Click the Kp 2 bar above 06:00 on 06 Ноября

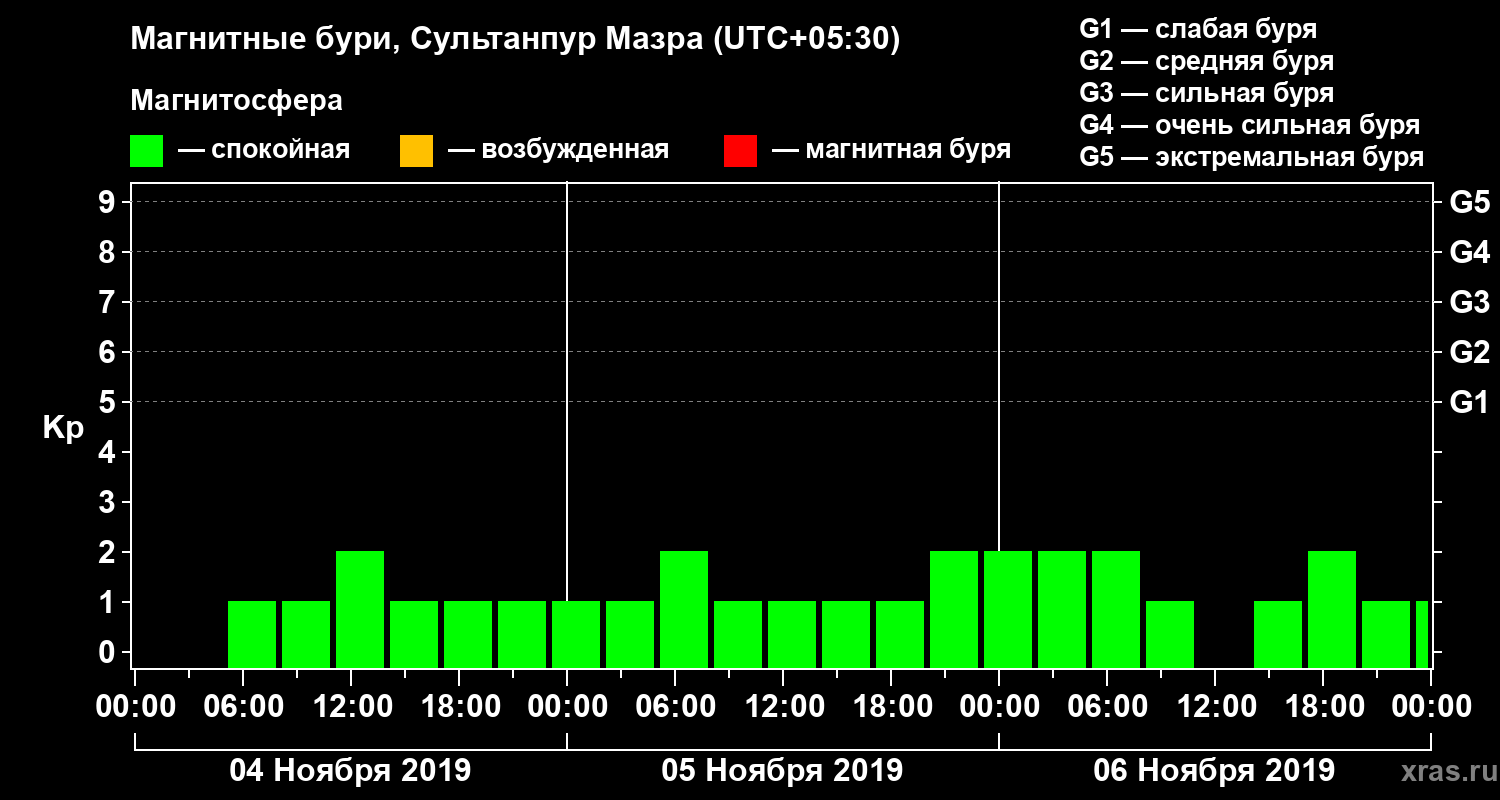(x=1116, y=609)
